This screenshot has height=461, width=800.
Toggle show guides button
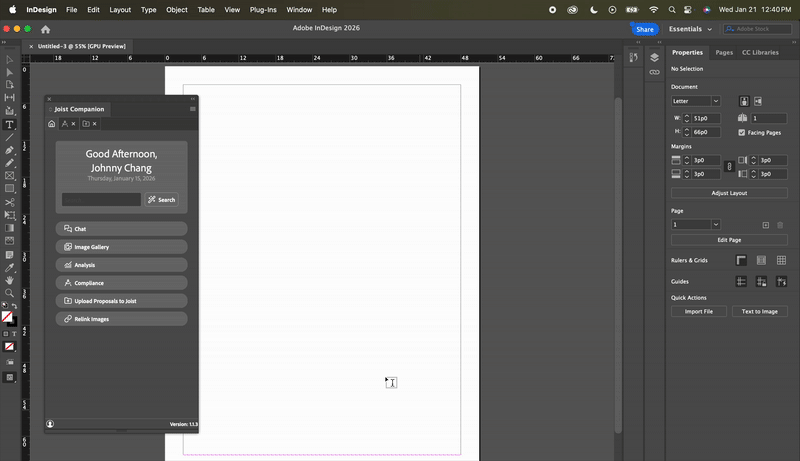point(741,281)
